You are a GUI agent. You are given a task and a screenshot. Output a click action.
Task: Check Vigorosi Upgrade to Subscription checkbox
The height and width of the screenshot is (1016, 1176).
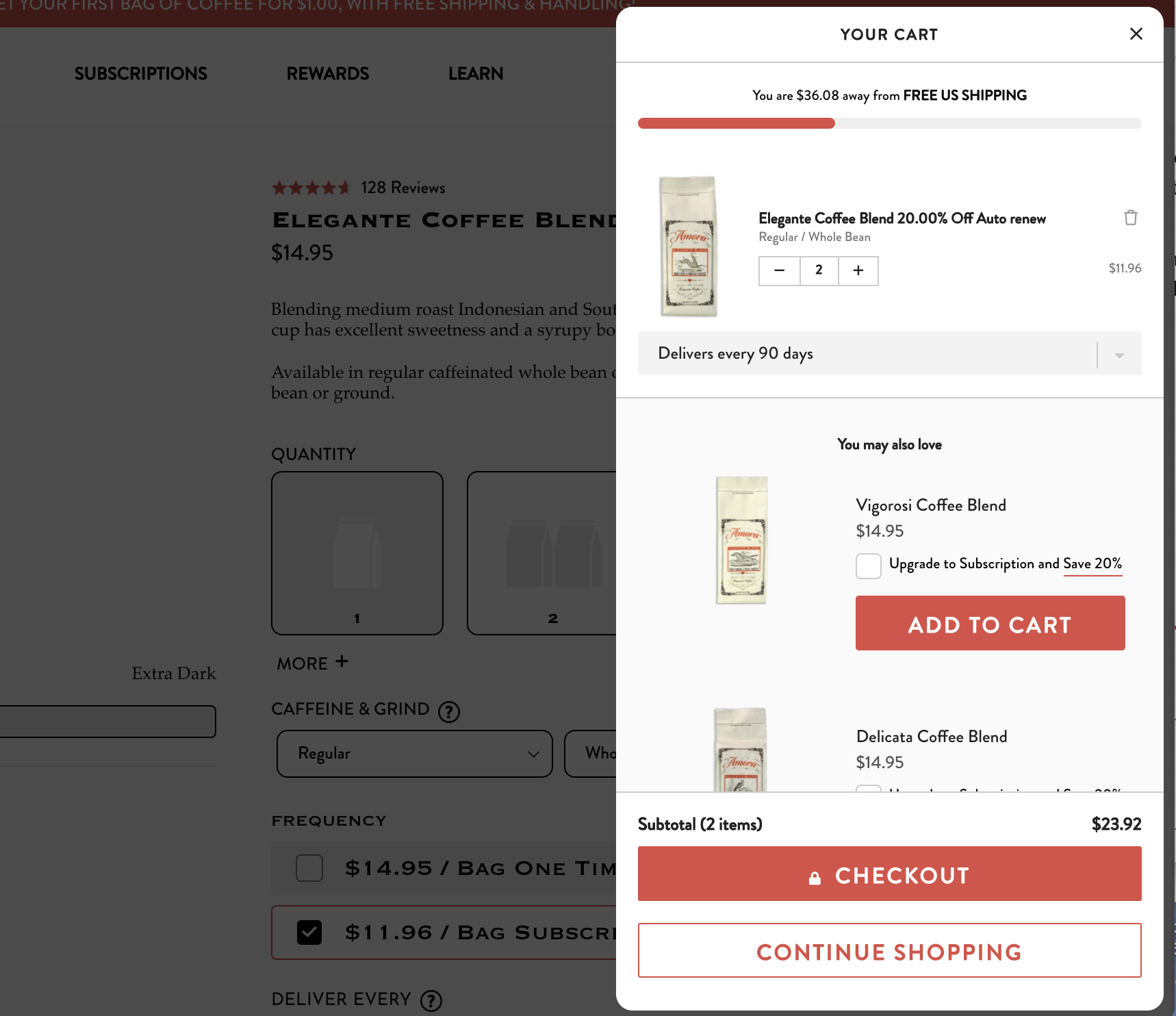tap(868, 566)
